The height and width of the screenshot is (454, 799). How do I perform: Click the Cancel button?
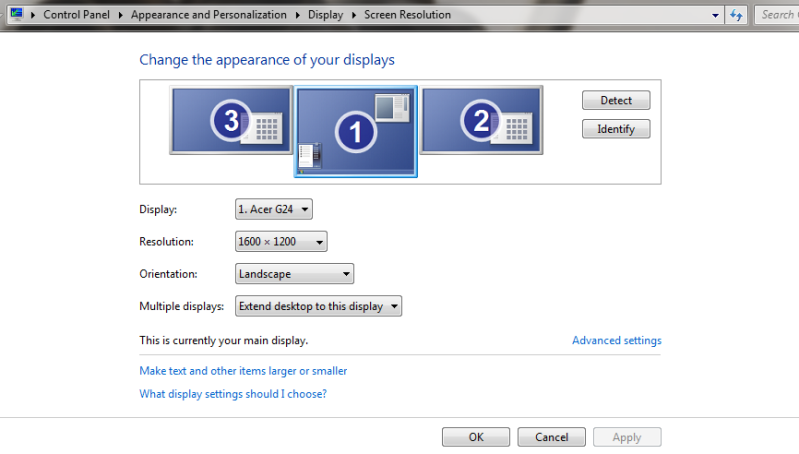click(x=551, y=437)
